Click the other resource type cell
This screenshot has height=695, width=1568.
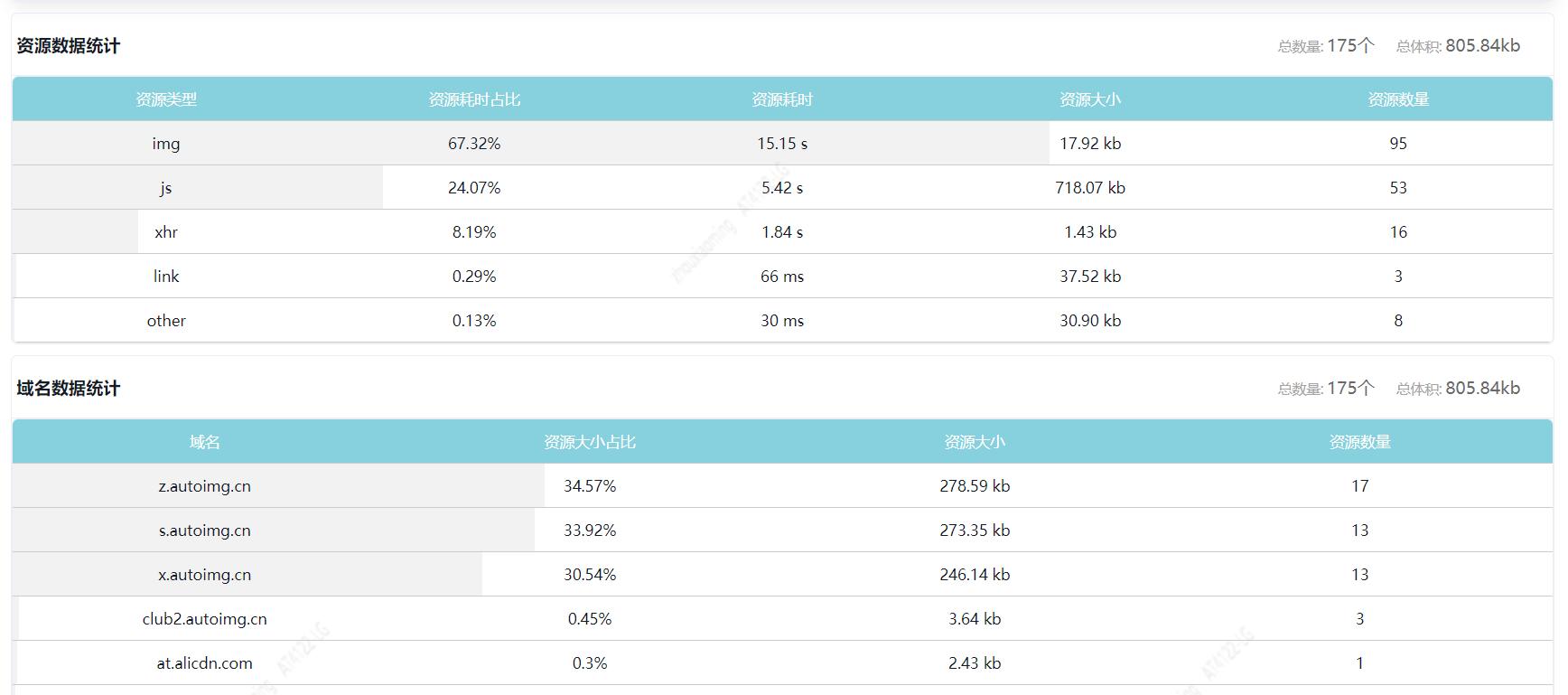pos(166,321)
